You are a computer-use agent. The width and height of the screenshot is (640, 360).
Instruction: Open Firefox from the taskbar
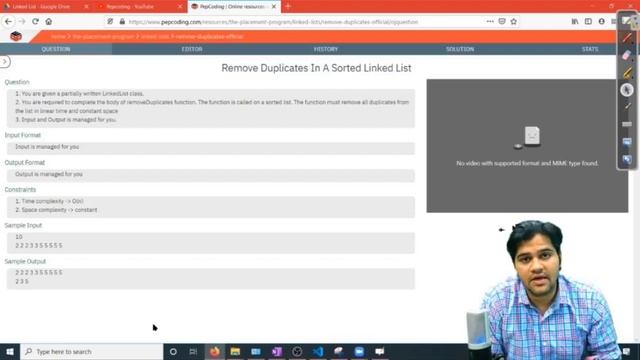215,351
